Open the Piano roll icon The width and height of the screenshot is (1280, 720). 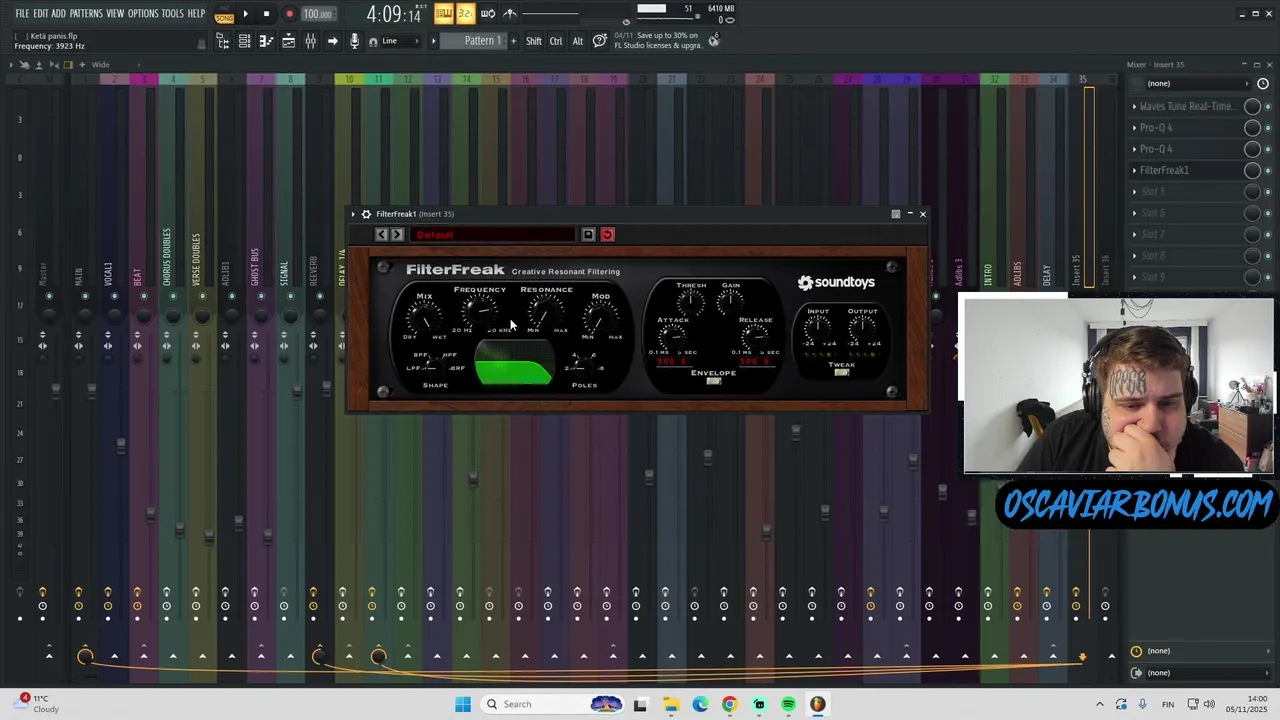[266, 41]
